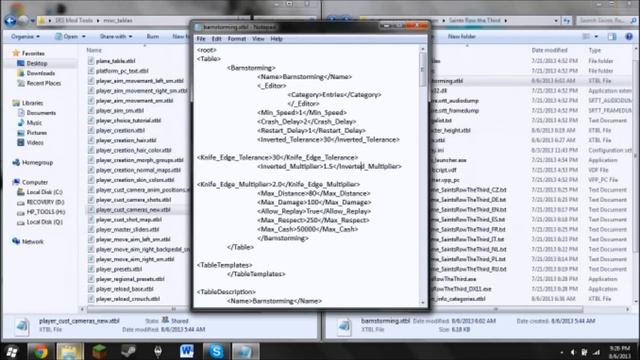Viewport: 640px width, 360px height.
Task: Click the Notepad title bar document icon
Action: click(x=198, y=27)
